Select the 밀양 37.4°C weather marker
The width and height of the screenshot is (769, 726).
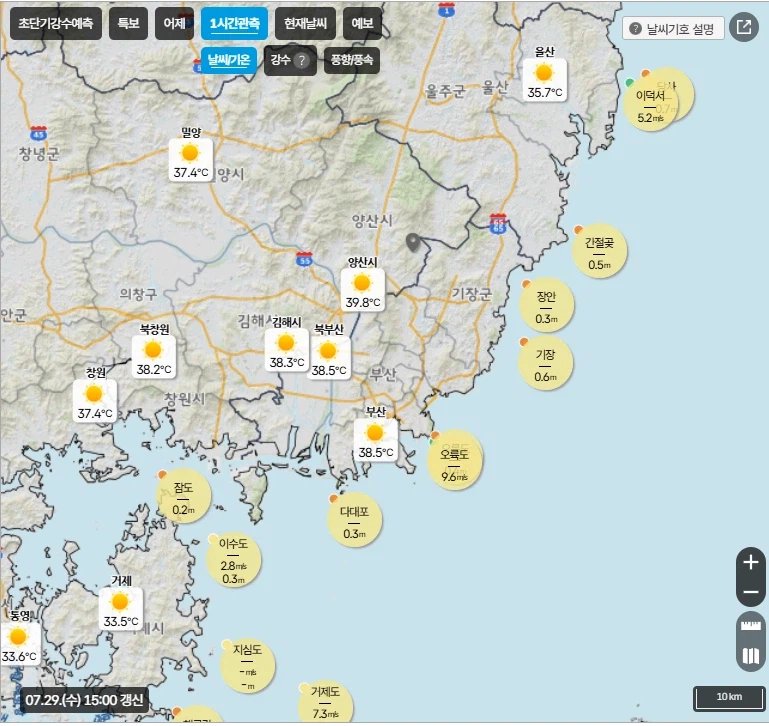[191, 160]
